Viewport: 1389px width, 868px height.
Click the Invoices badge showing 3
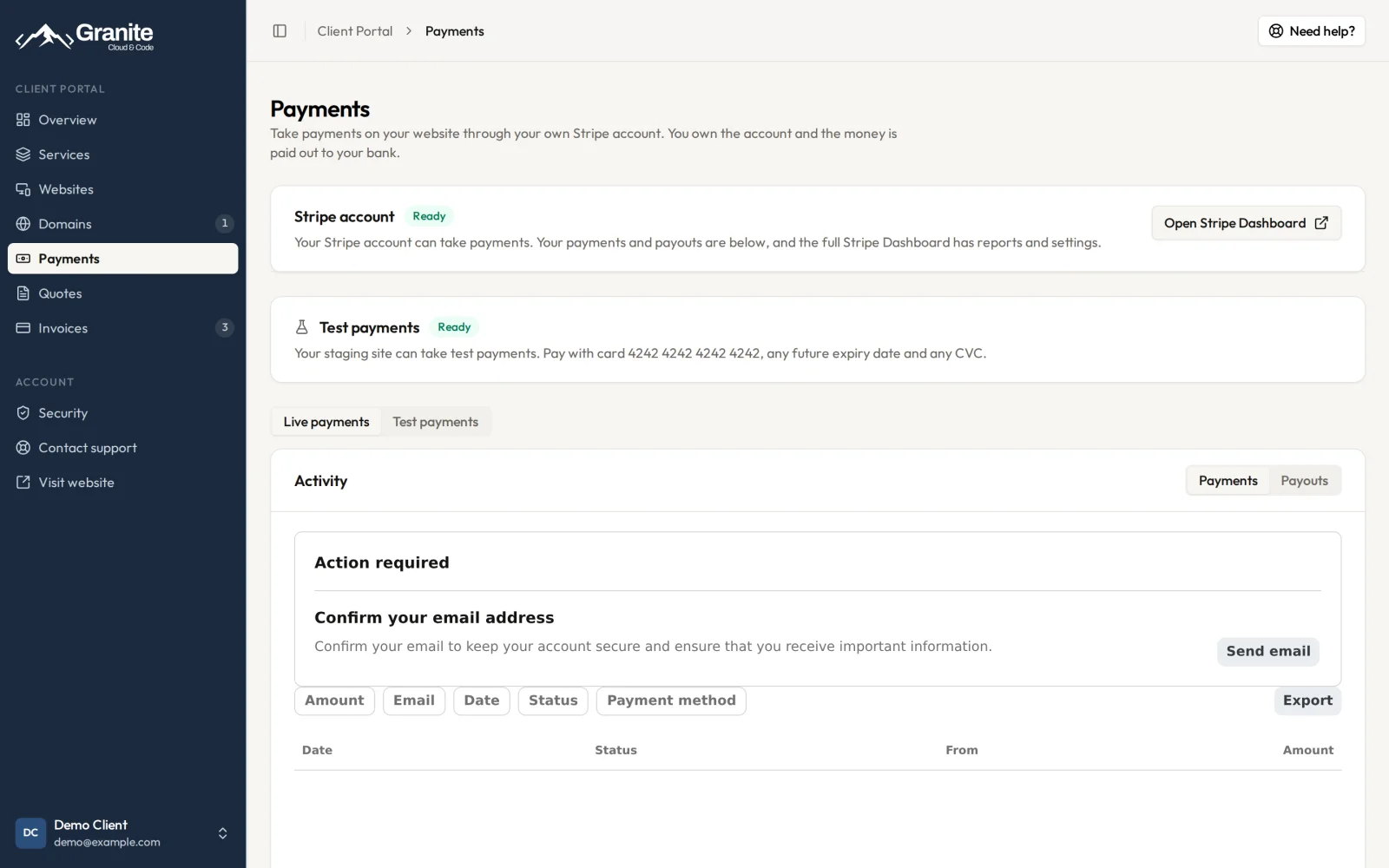[x=225, y=328]
